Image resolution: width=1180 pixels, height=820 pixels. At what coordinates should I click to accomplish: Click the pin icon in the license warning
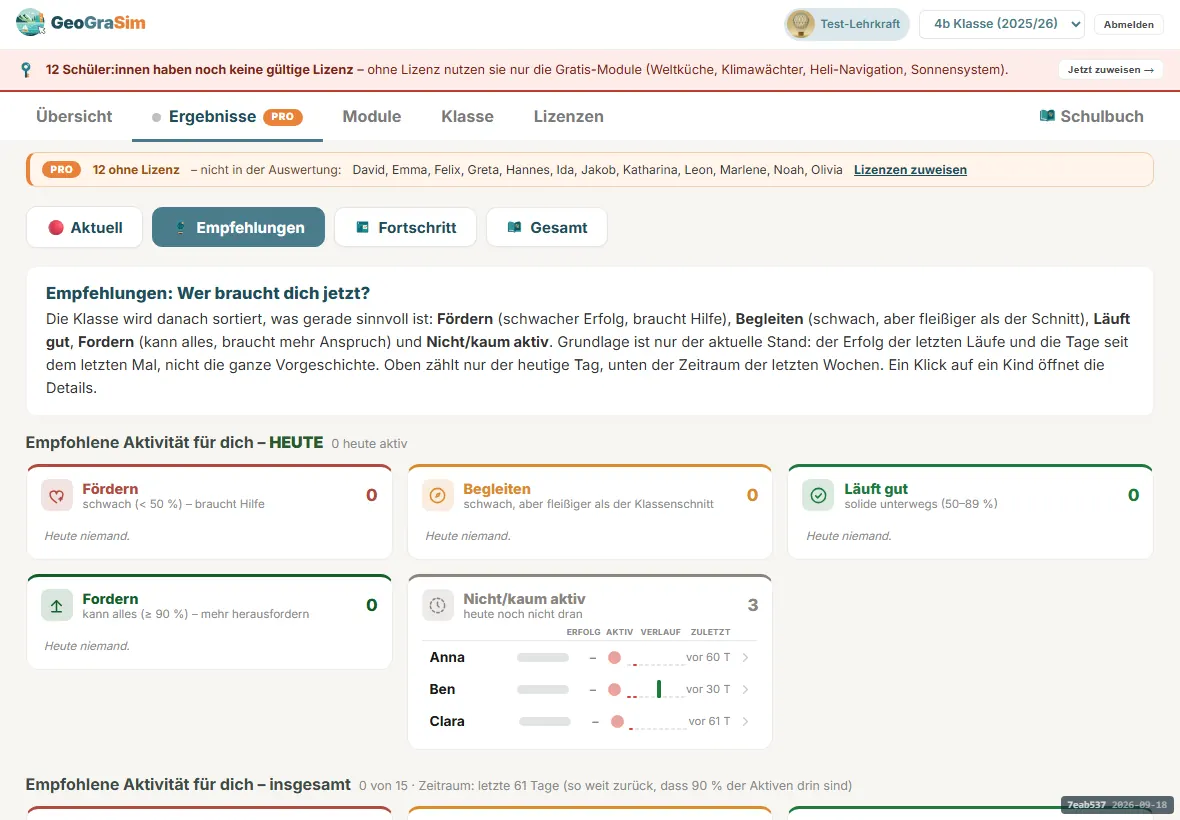point(26,70)
